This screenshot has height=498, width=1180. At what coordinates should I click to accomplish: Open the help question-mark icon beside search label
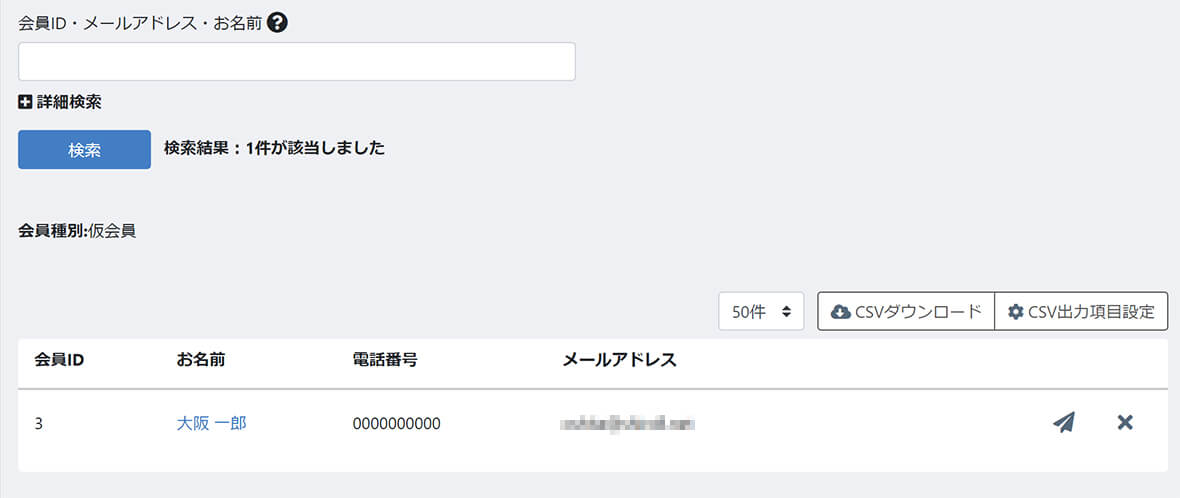point(277,24)
